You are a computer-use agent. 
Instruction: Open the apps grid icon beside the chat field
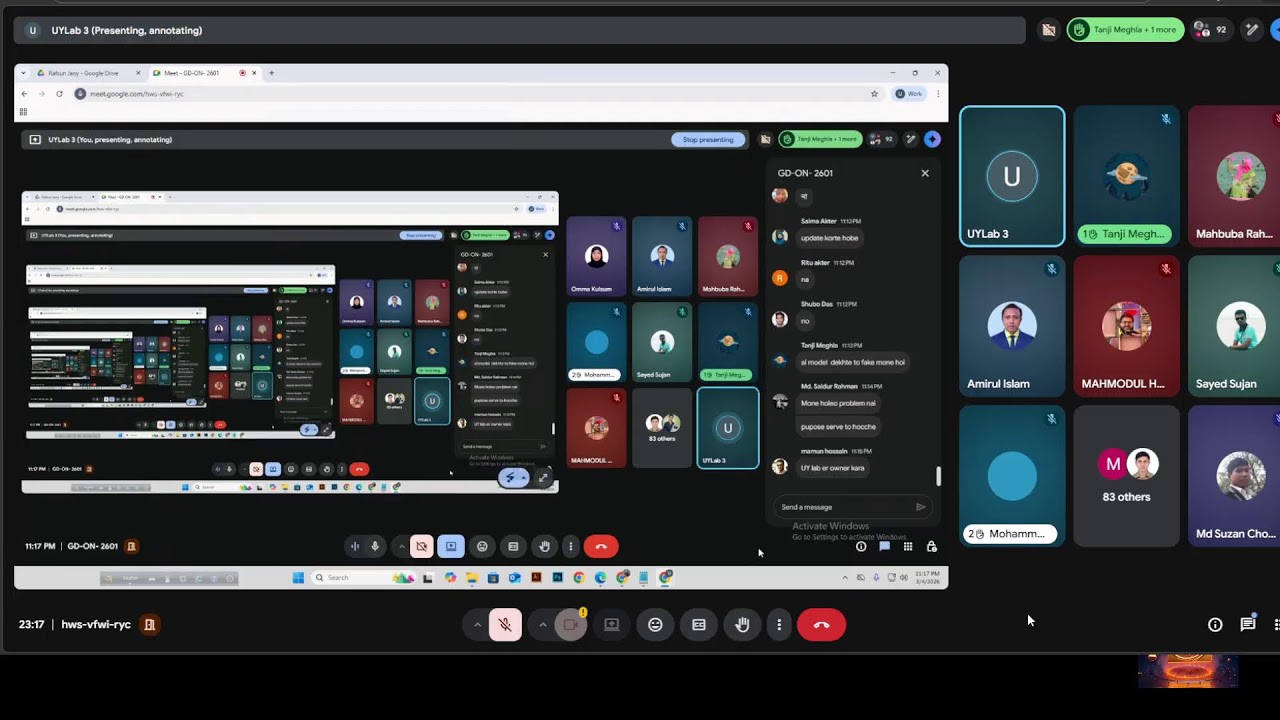tap(908, 547)
